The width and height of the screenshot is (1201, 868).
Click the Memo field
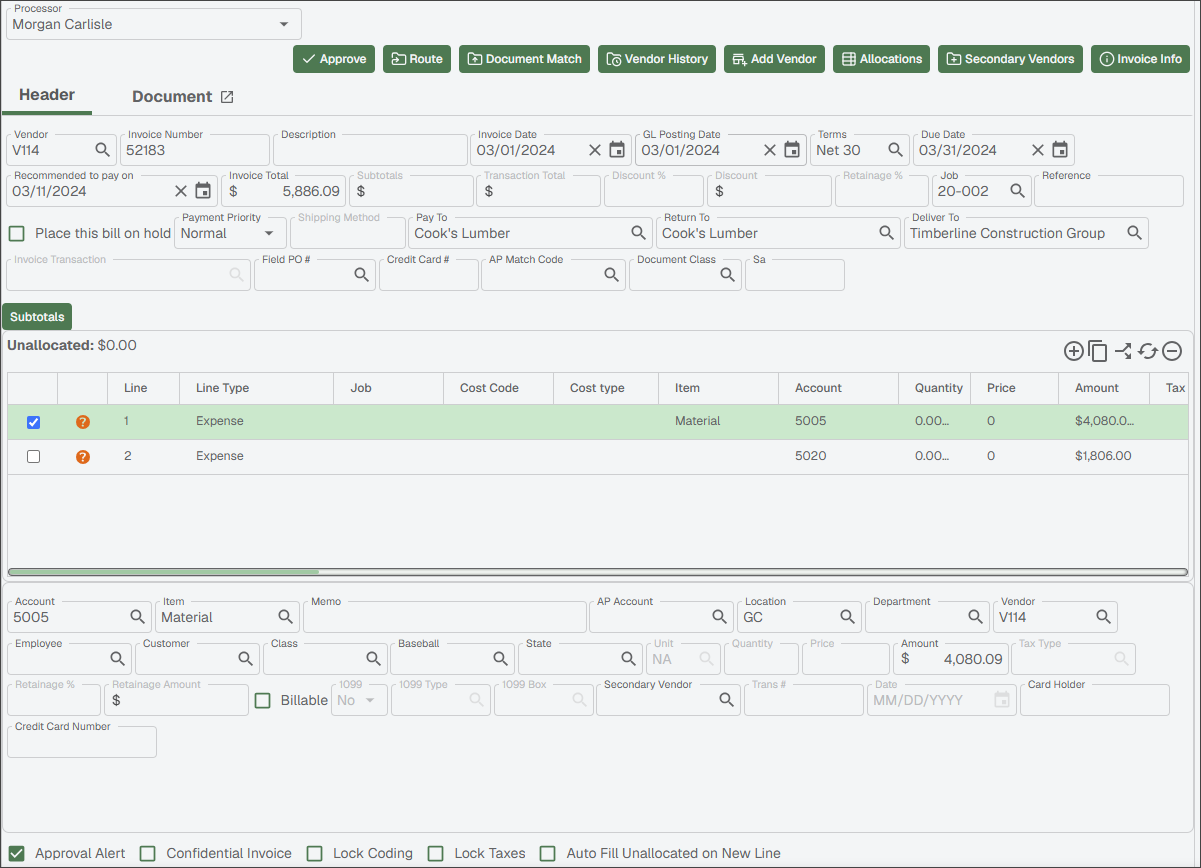[x=445, y=617]
